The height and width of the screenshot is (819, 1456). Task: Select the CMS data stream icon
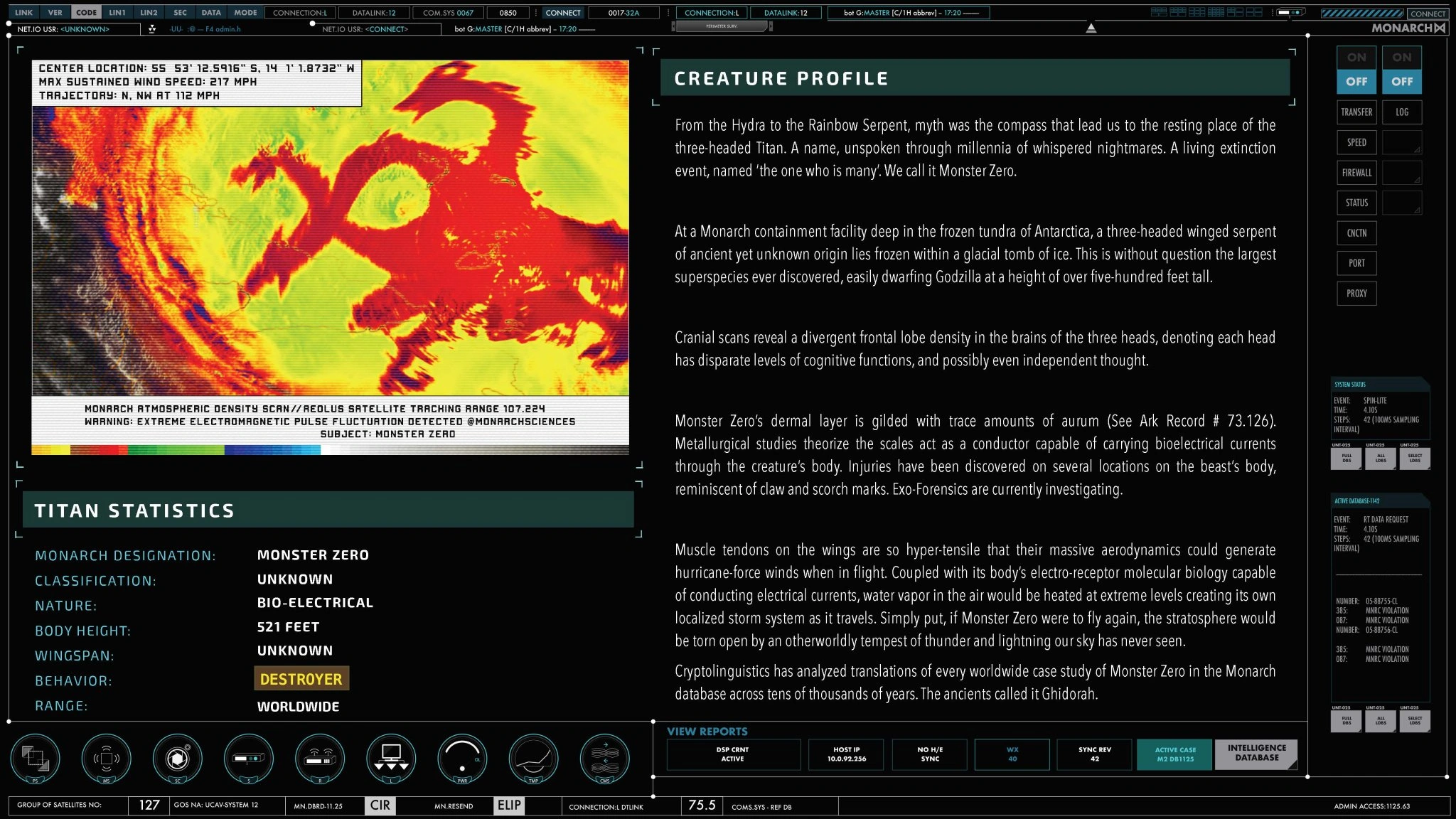pyautogui.click(x=603, y=759)
